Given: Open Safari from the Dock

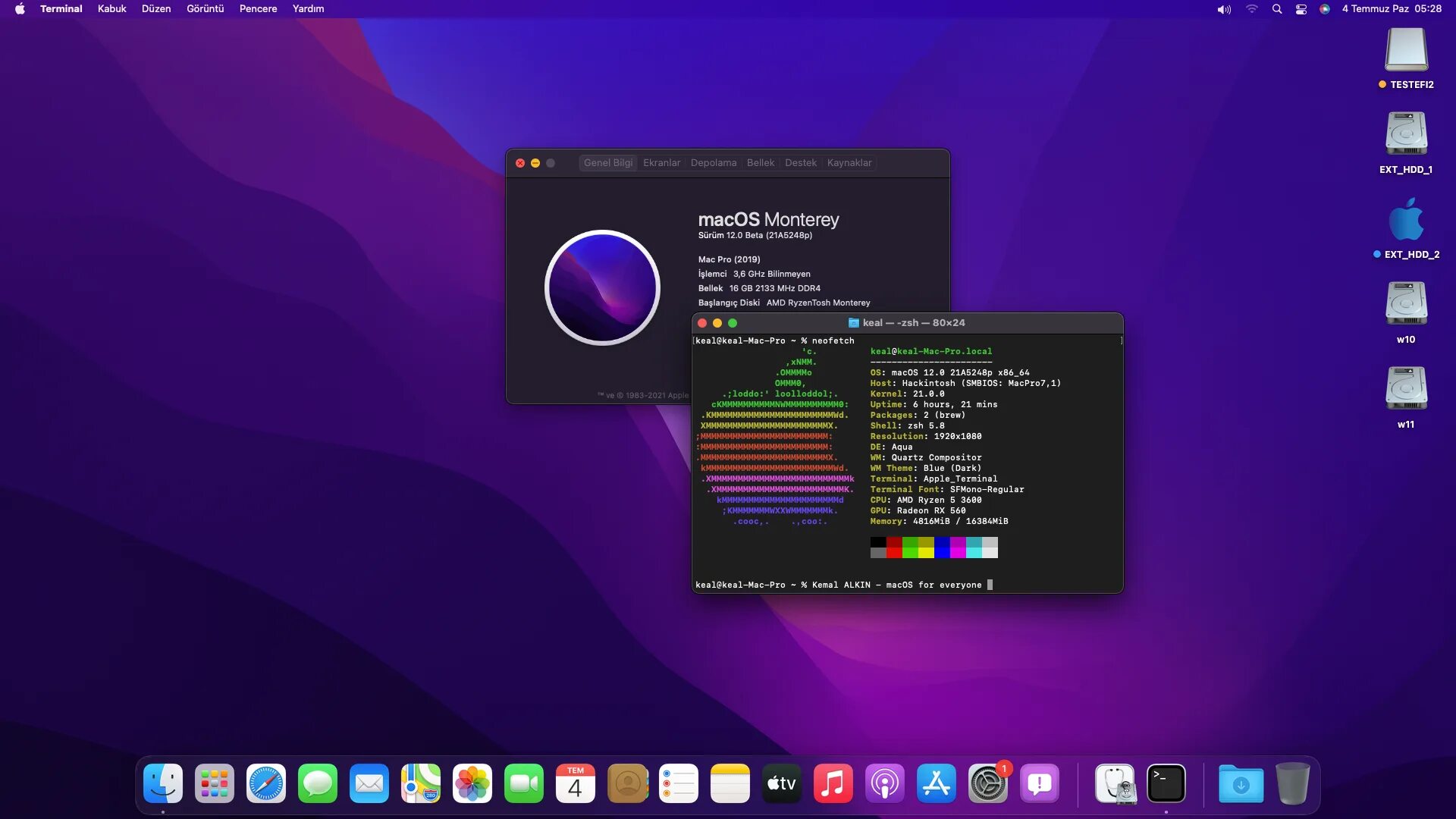Looking at the screenshot, I should [x=266, y=783].
